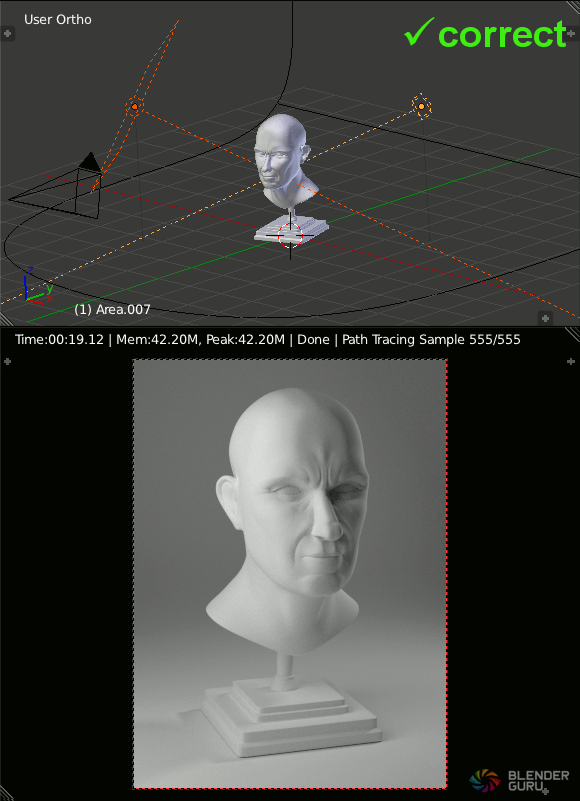
Task: Expand the render view's right region plus icon
Action: 571,362
